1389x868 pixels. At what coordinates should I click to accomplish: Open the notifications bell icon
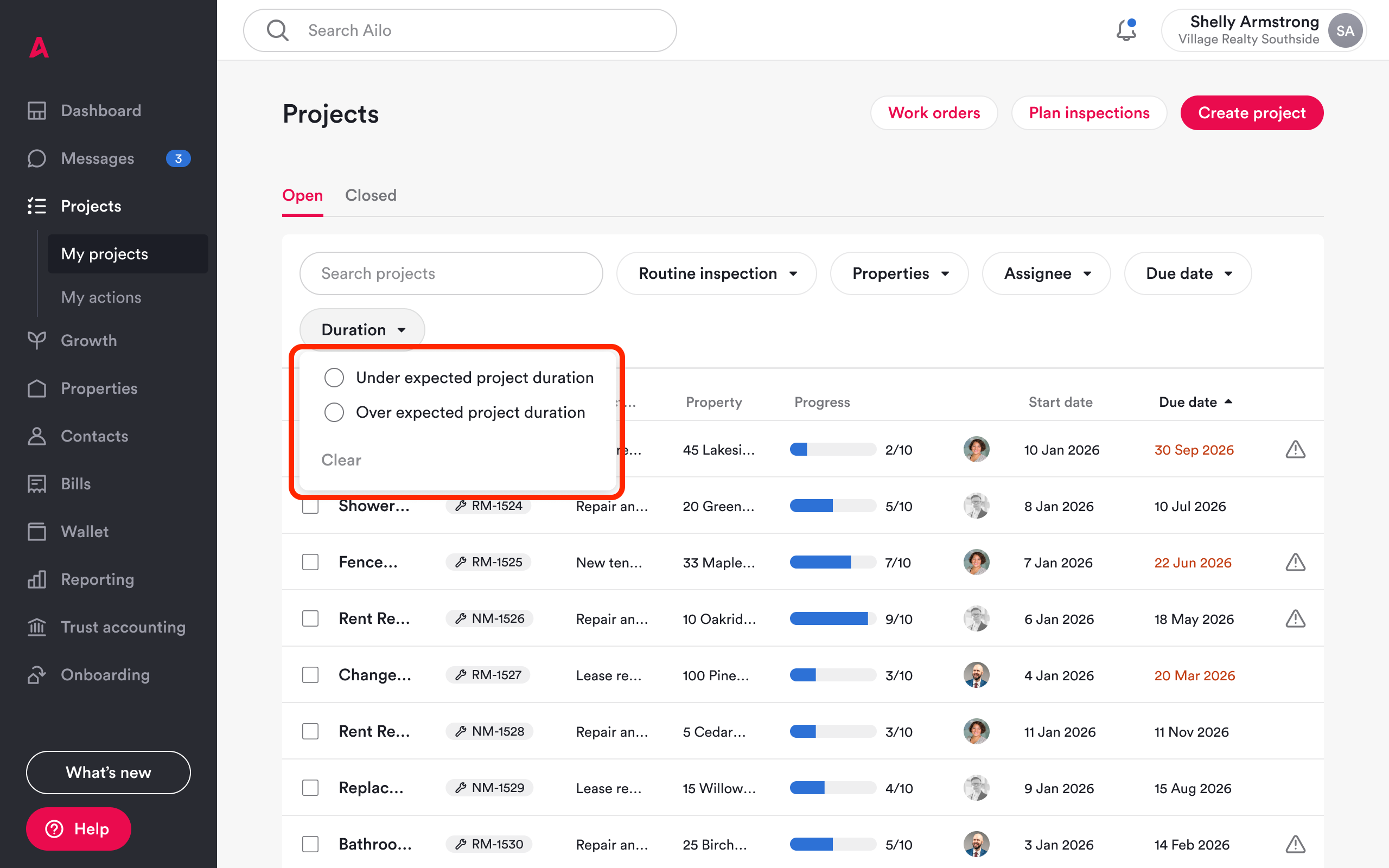(x=1125, y=30)
